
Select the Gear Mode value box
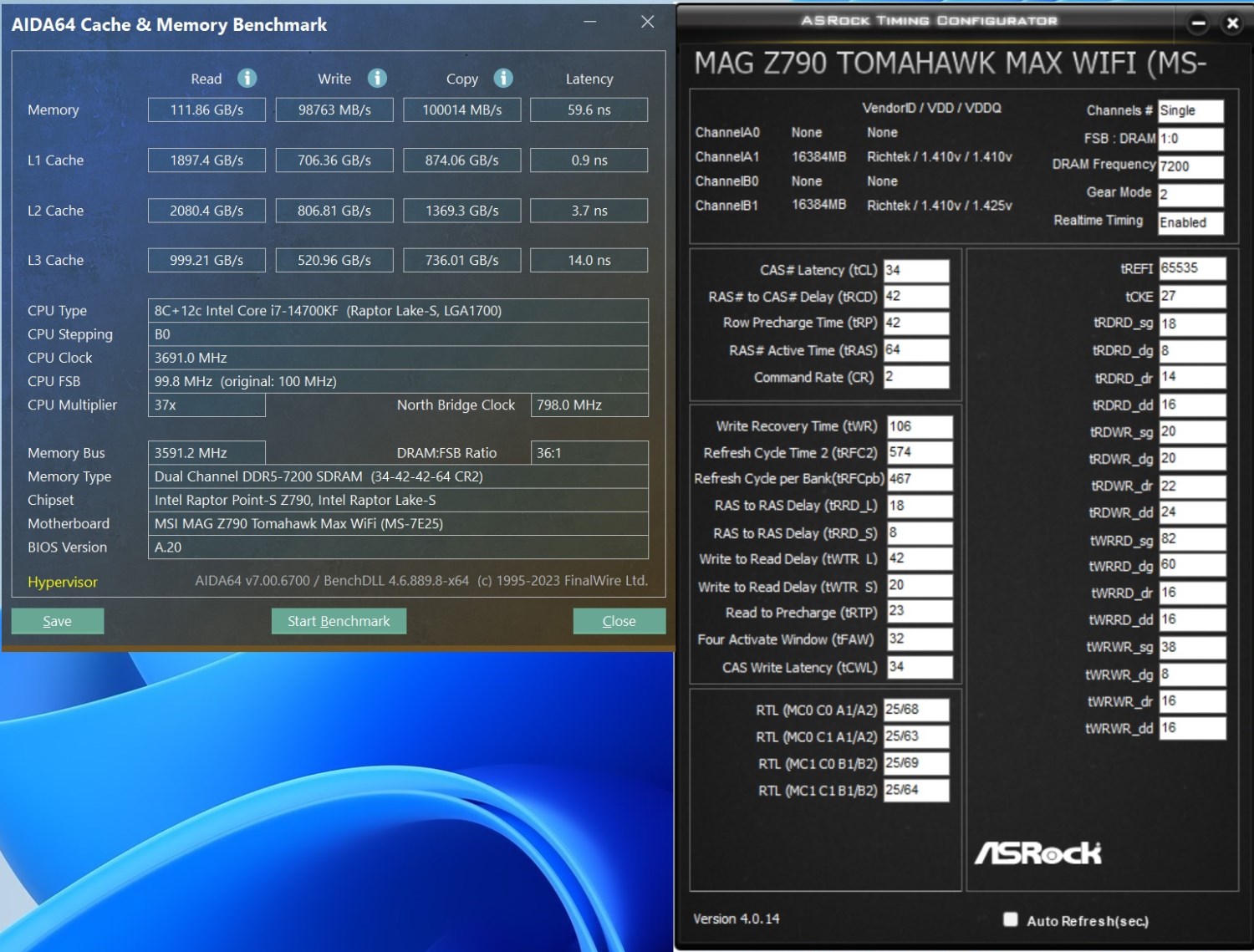coord(1190,194)
